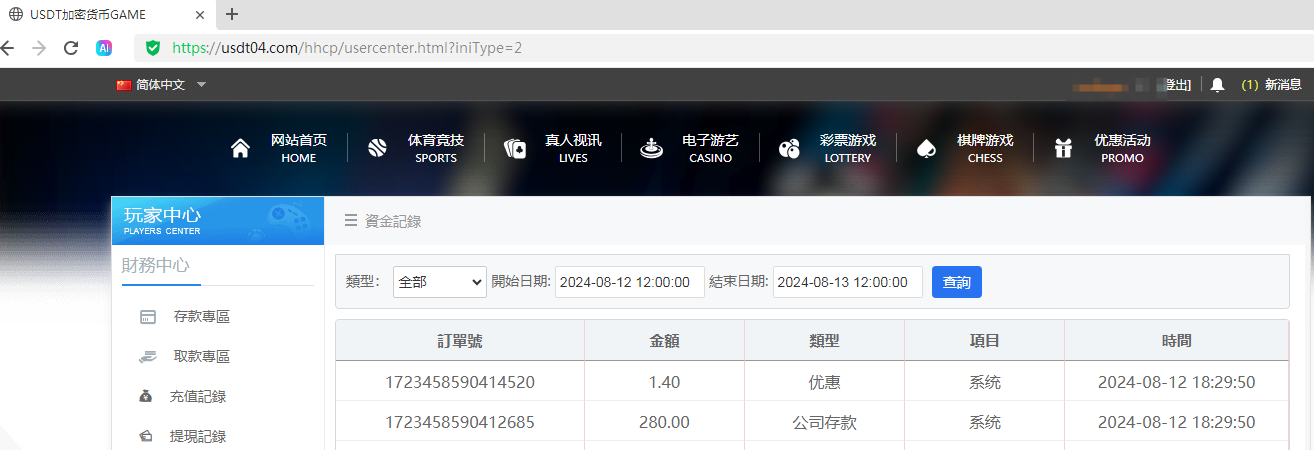Click the hamburger menu icon beside 資金記錄
The height and width of the screenshot is (450, 1314).
click(351, 221)
